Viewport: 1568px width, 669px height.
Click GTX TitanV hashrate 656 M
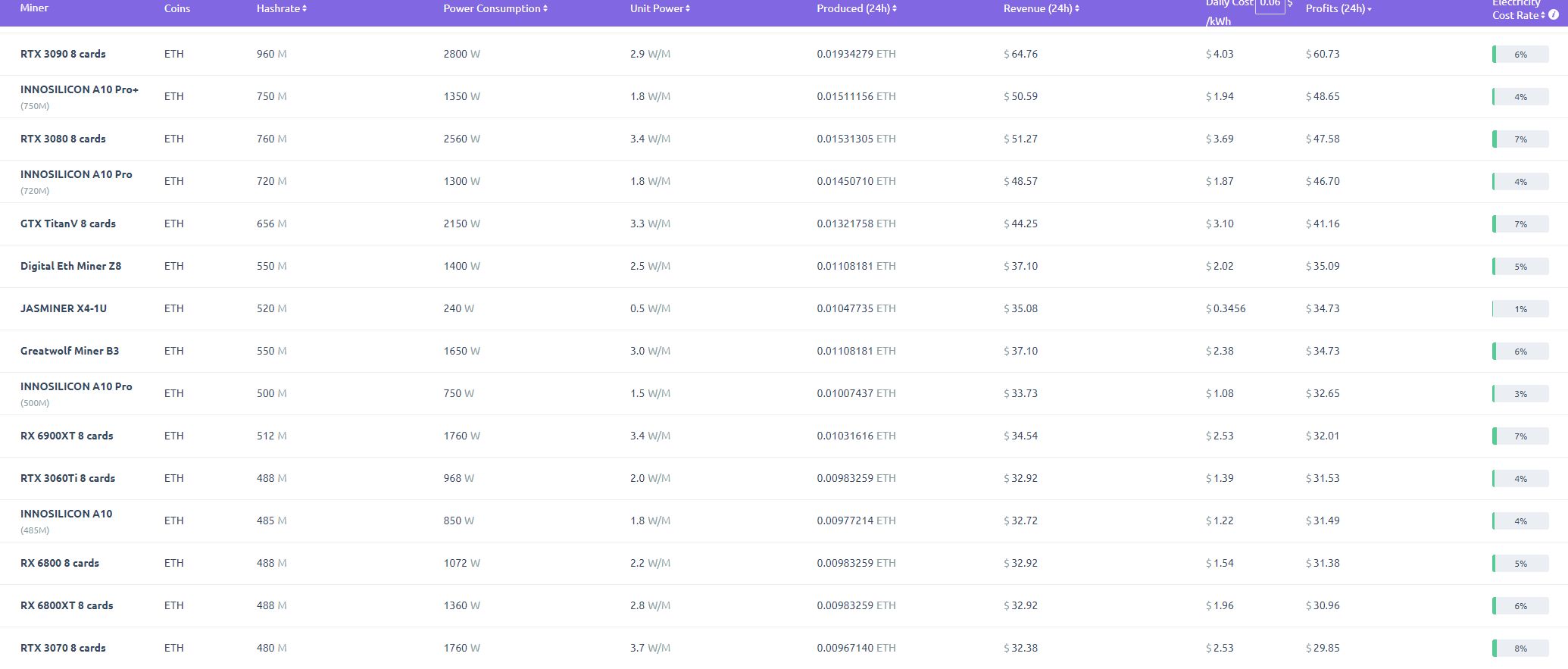(x=272, y=224)
